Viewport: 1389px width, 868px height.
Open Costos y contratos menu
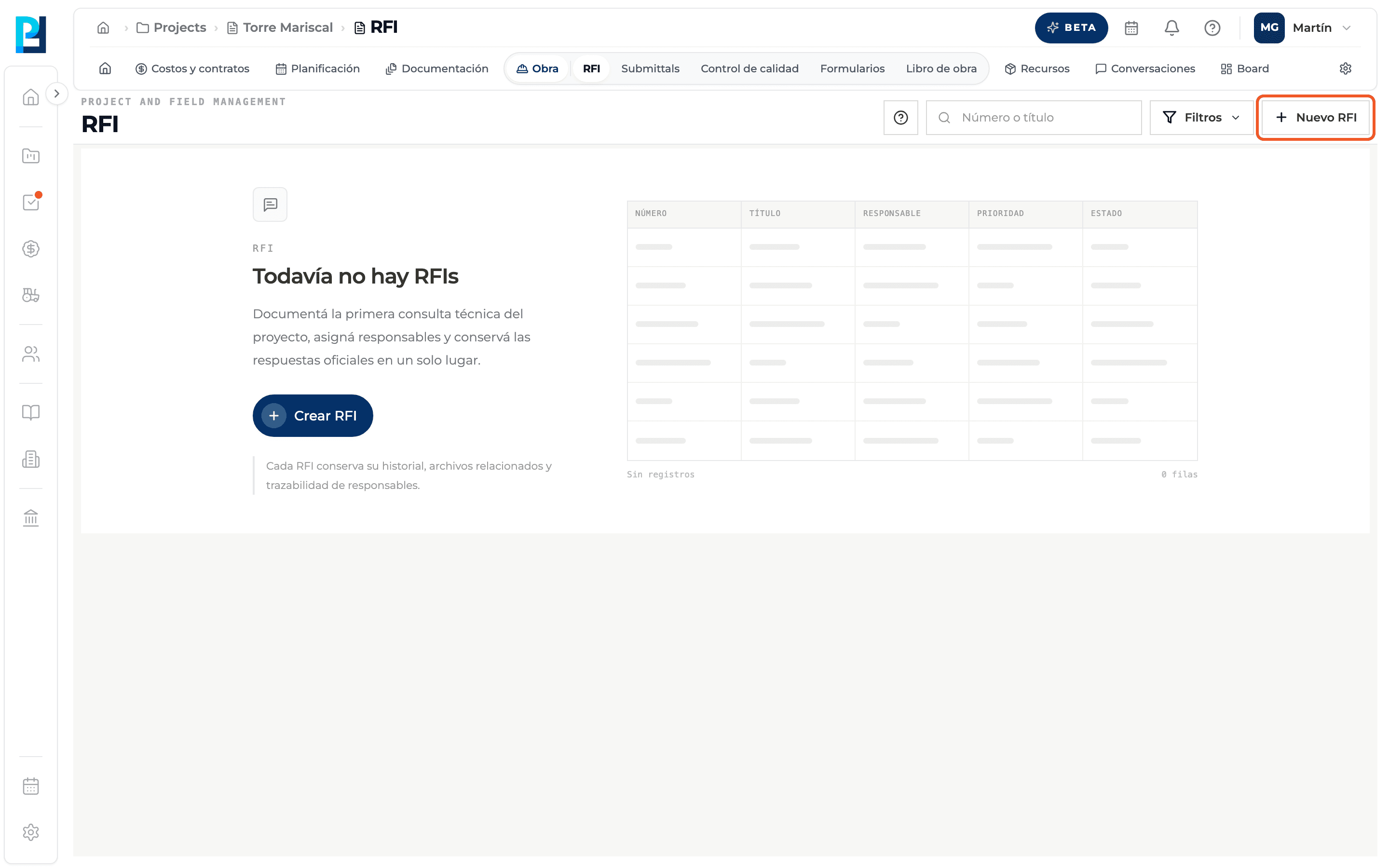[x=192, y=68]
